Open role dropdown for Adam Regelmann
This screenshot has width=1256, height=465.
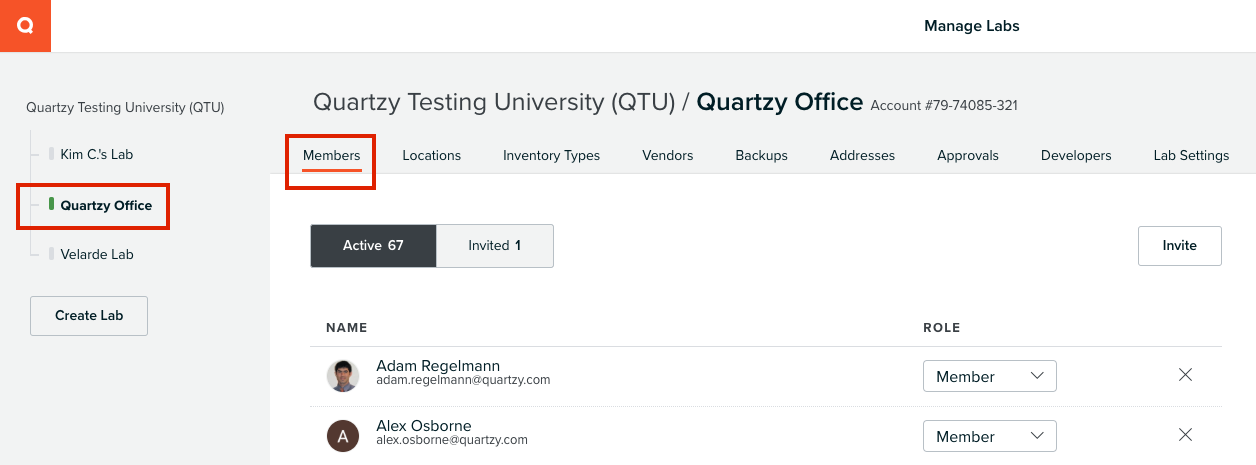(x=989, y=376)
